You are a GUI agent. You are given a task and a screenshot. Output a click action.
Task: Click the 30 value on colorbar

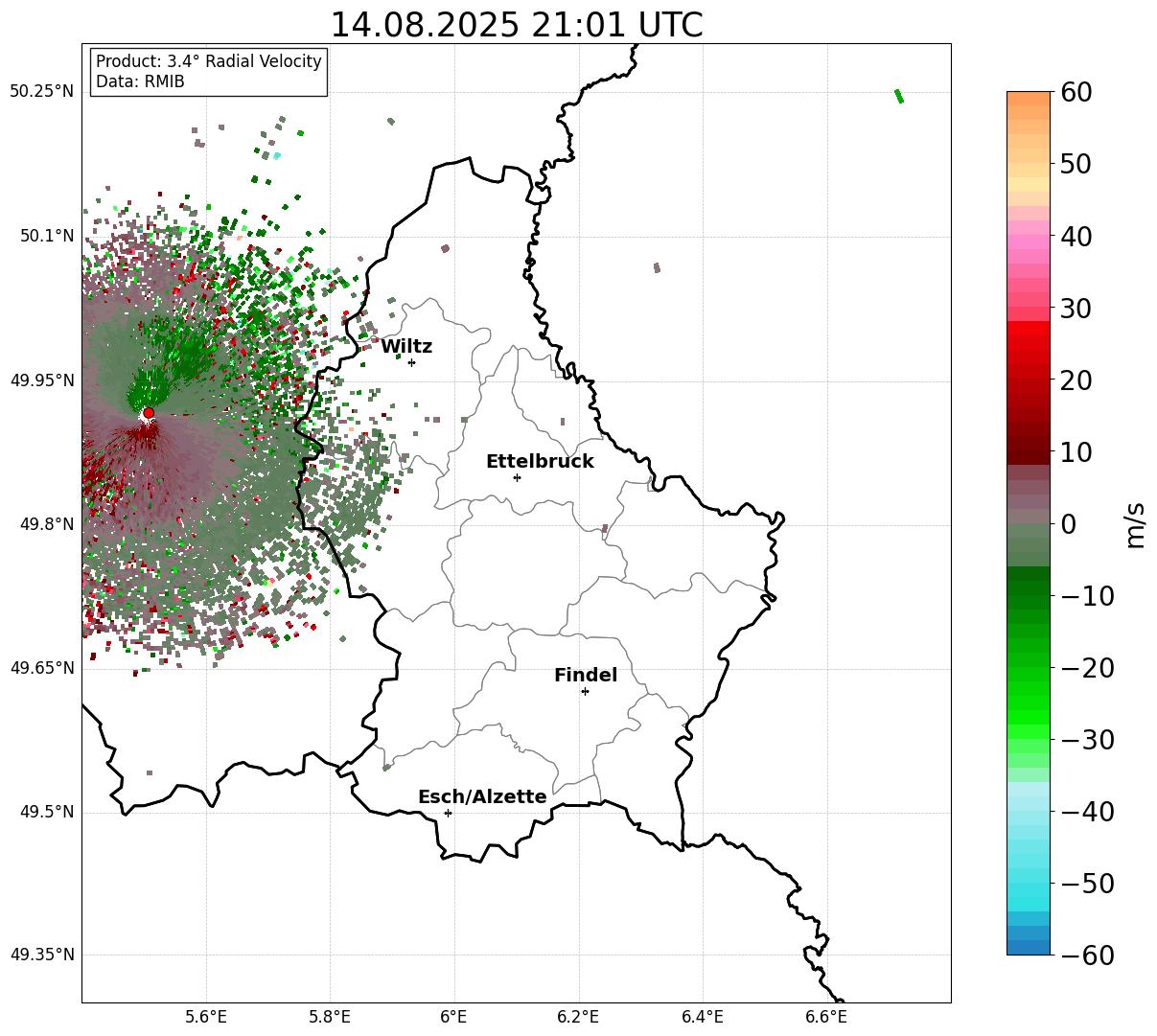click(1076, 309)
